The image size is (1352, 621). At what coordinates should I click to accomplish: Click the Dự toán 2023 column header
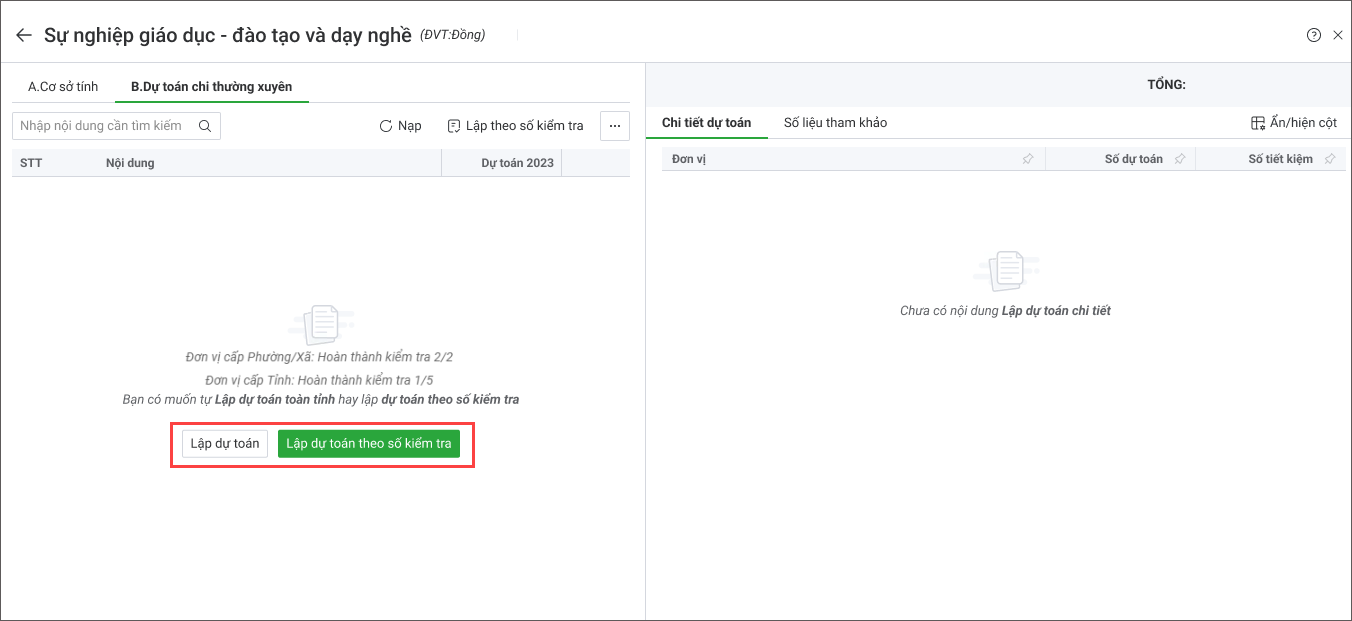point(516,163)
